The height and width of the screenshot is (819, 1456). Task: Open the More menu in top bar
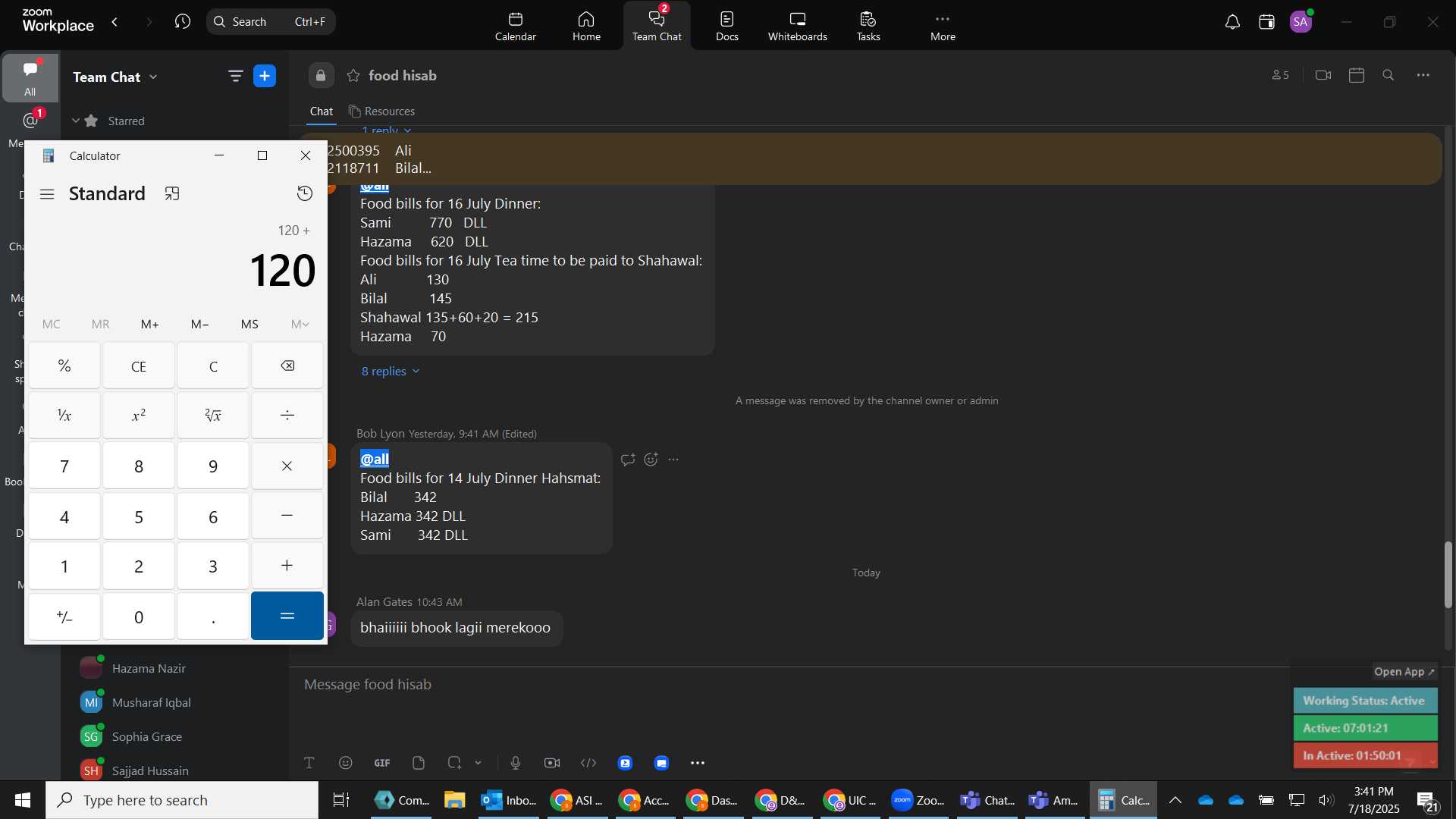click(x=943, y=26)
